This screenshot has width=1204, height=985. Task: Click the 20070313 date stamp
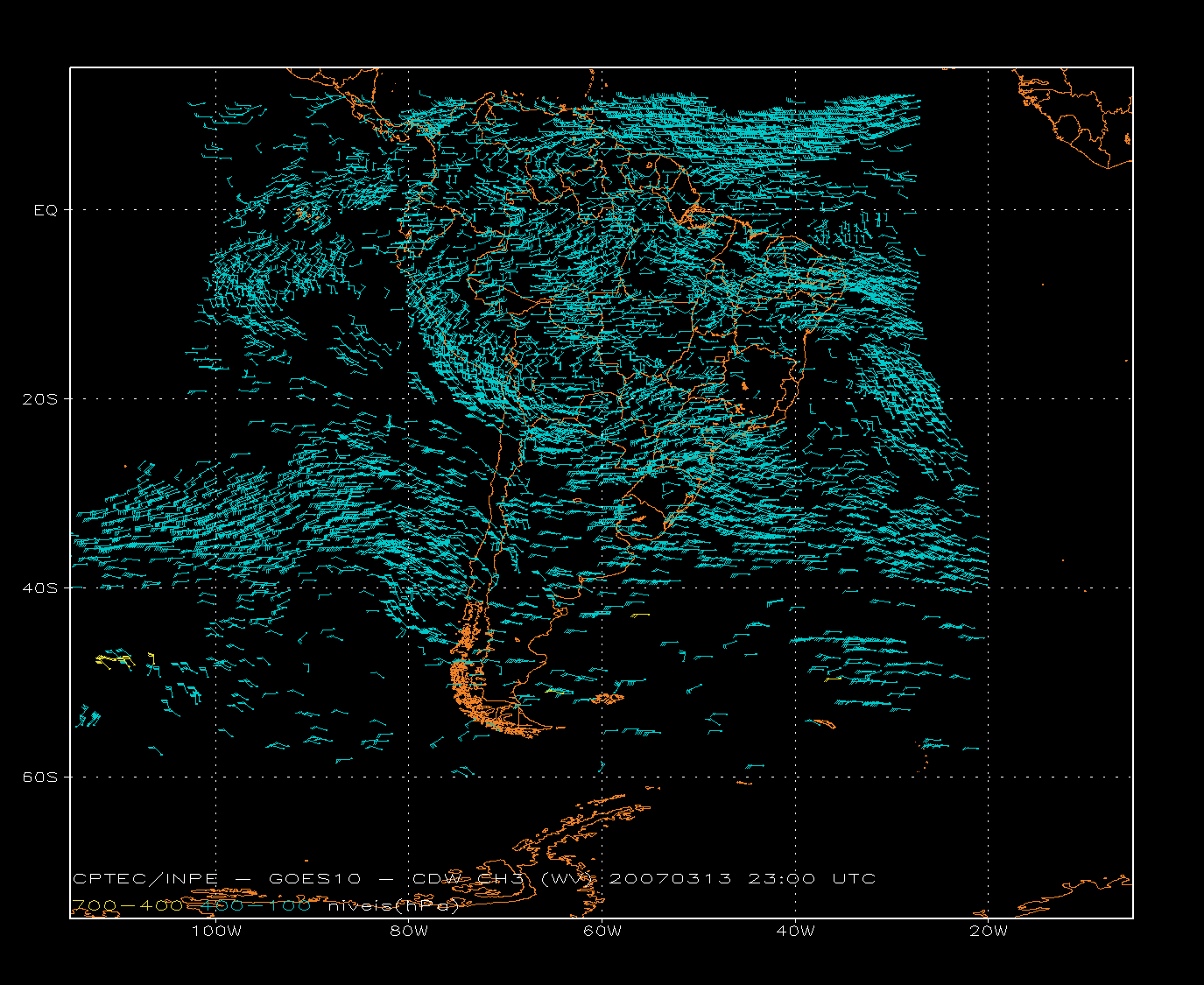click(670, 878)
